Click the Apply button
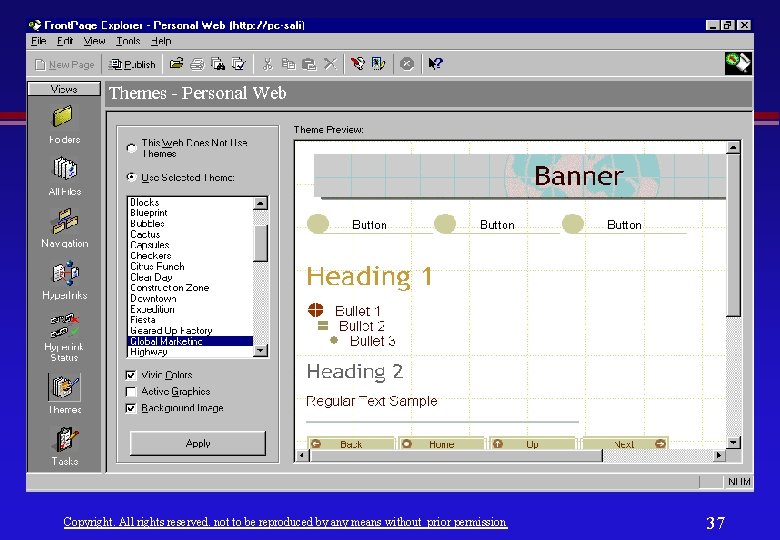Viewport: 780px width, 540px height. click(198, 443)
